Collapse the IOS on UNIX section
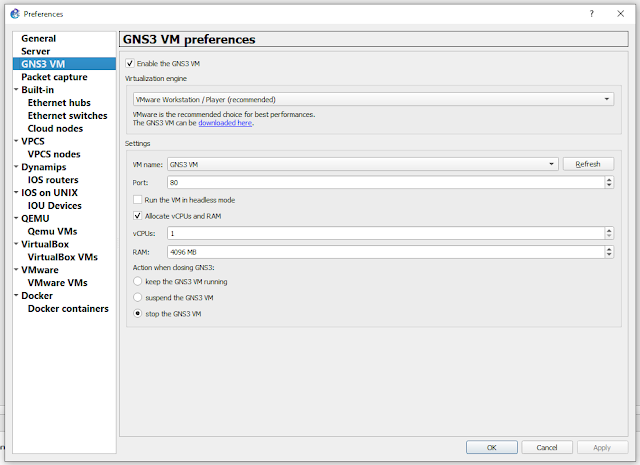 point(16,192)
